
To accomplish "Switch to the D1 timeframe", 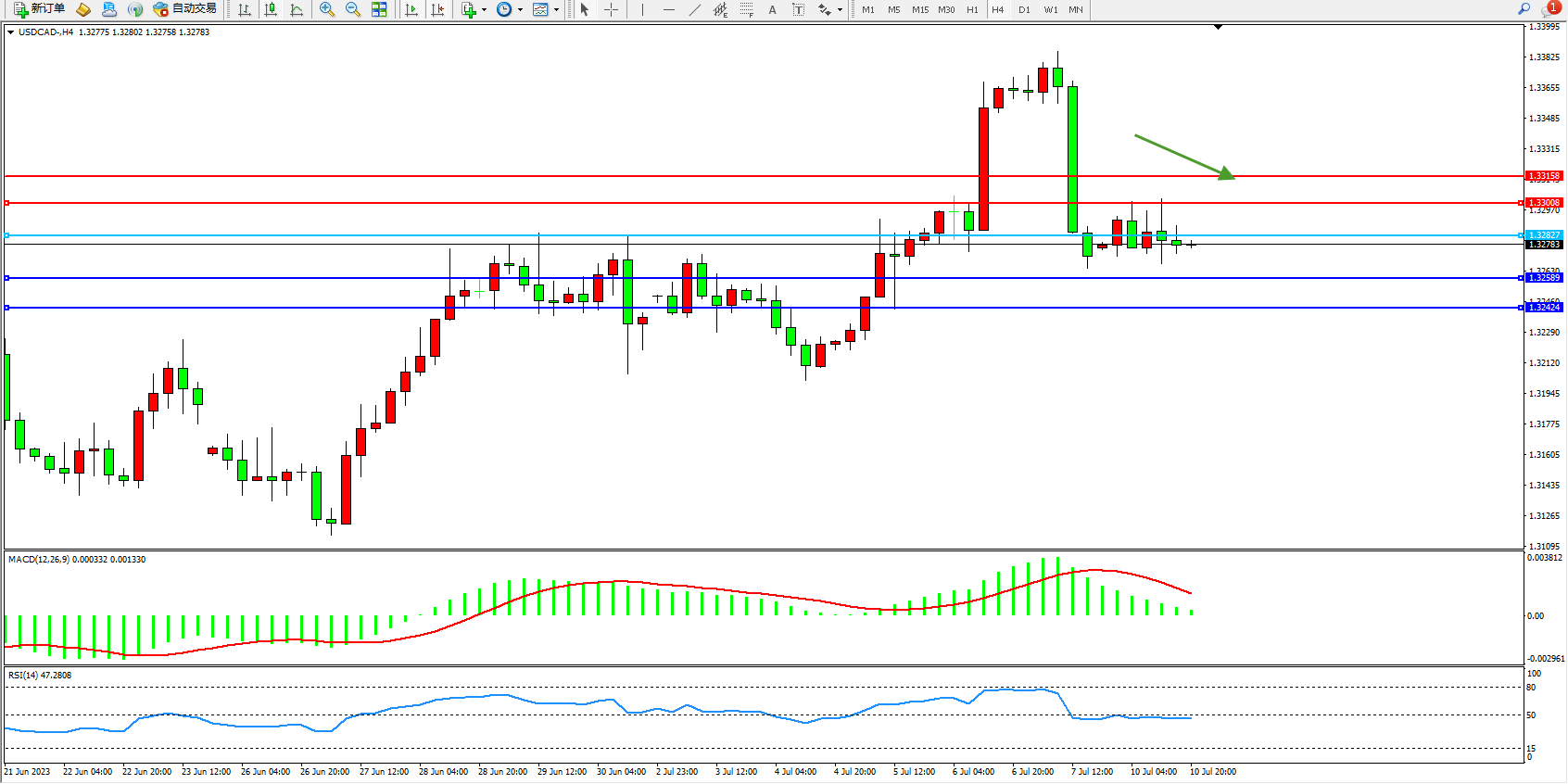I will (1024, 9).
